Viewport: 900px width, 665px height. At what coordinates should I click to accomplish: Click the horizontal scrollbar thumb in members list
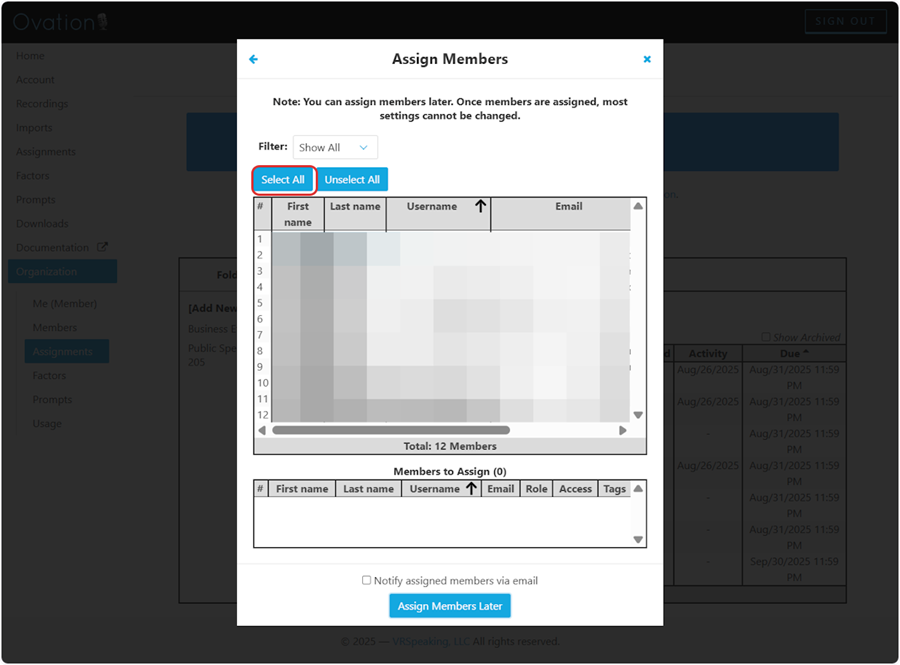click(391, 430)
